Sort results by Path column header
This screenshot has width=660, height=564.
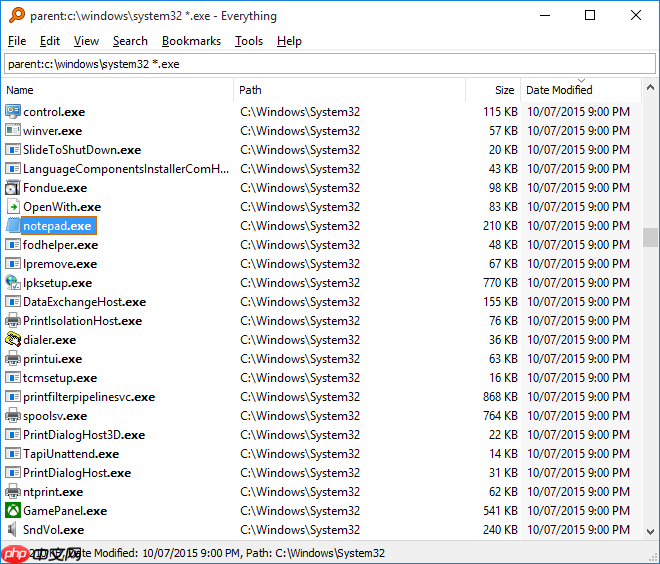350,90
